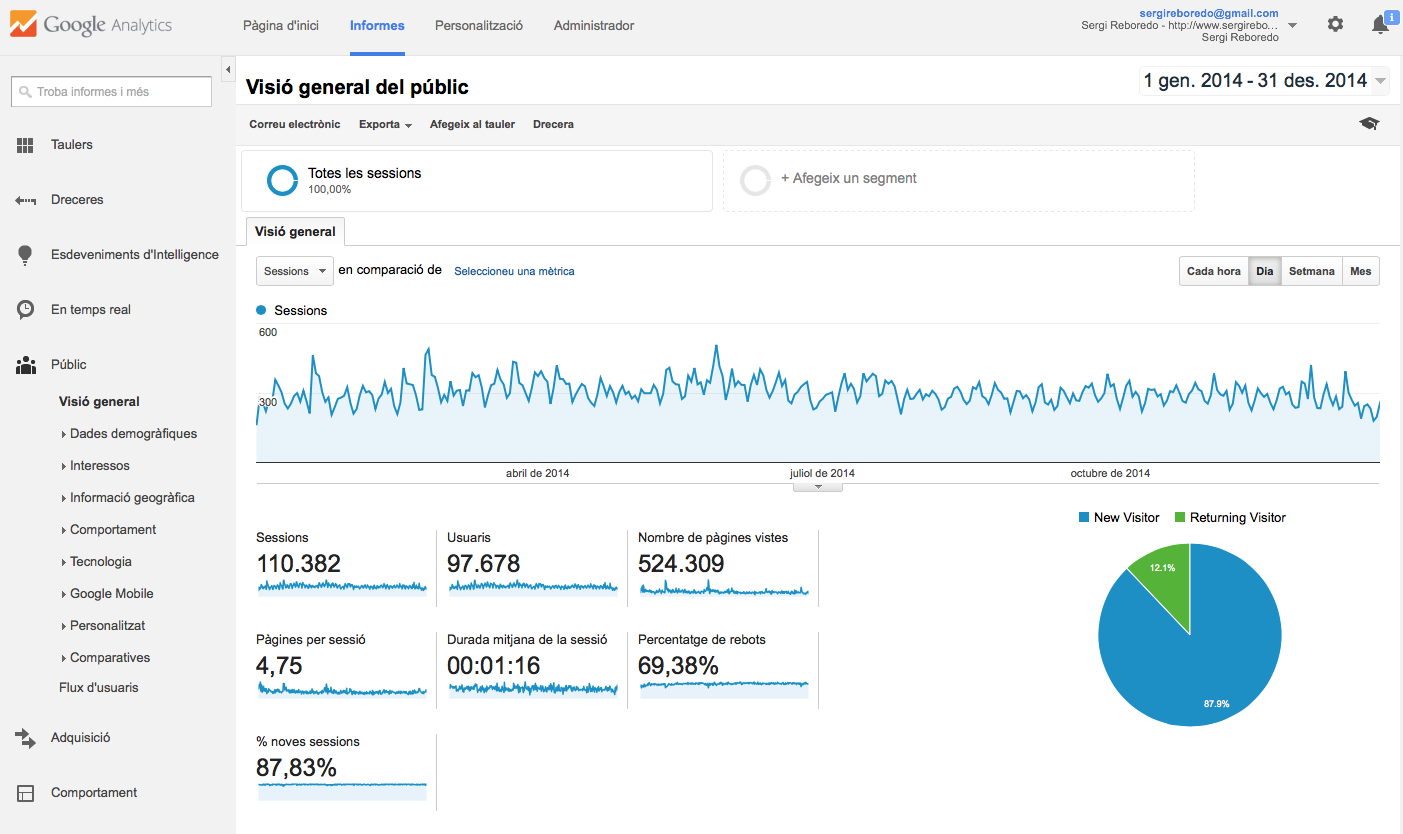Viewport: 1403px width, 834px height.
Task: Click the Comportament layout icon
Action: pos(25,793)
